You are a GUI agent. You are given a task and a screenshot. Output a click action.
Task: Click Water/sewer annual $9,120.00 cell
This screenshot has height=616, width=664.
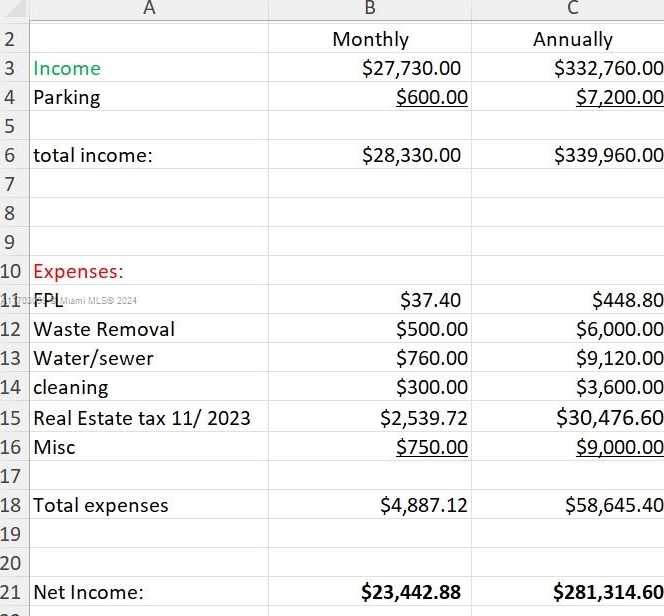click(x=568, y=358)
